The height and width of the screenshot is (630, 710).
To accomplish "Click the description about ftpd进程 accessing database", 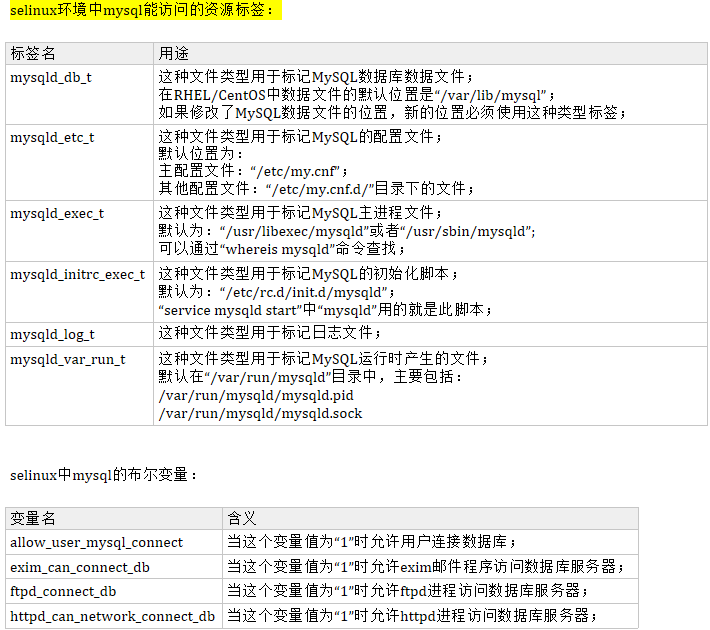I will click(x=408, y=591).
